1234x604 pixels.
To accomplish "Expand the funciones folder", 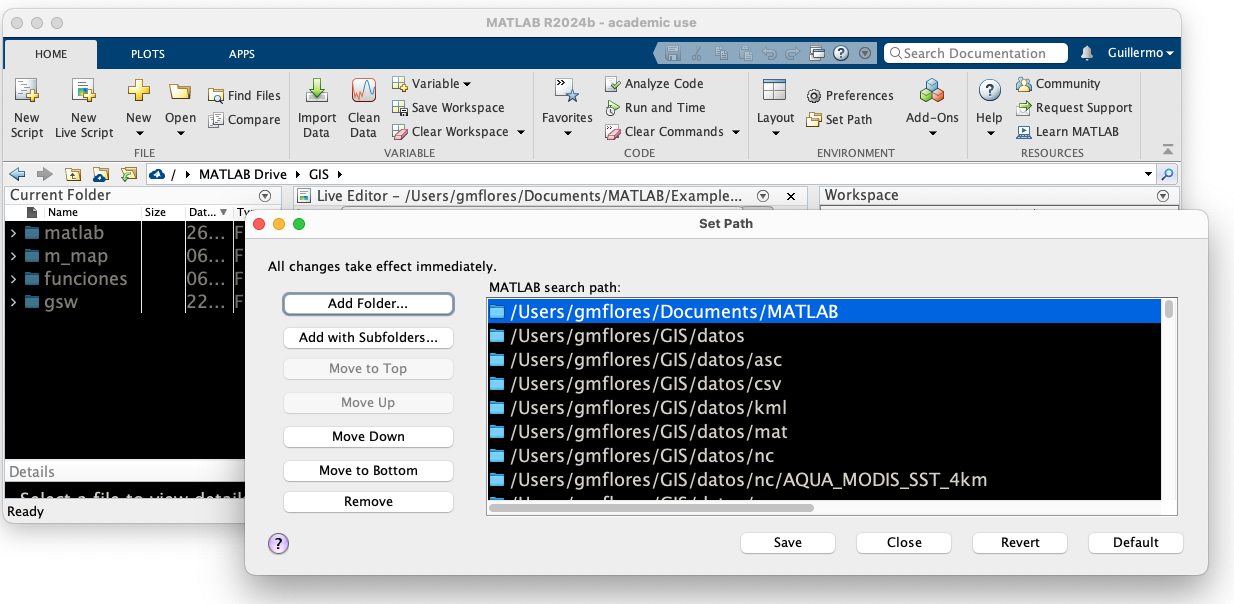I will (13, 279).
